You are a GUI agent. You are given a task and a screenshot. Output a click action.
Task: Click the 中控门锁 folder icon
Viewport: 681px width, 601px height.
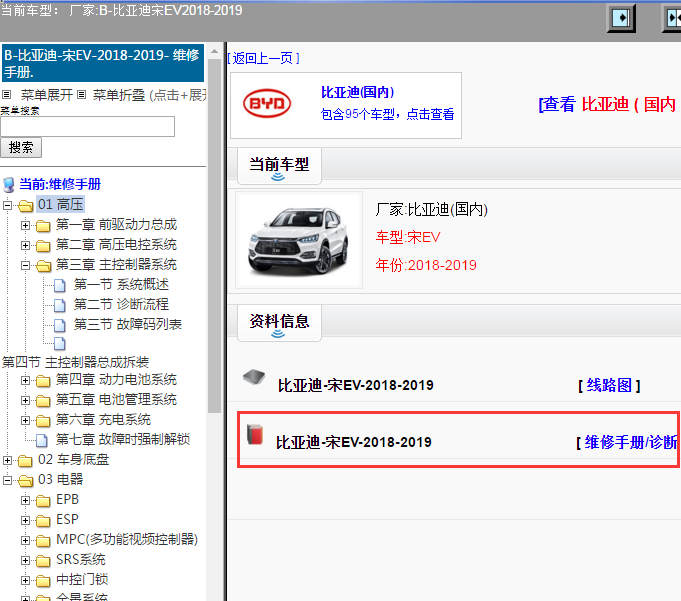(43, 580)
